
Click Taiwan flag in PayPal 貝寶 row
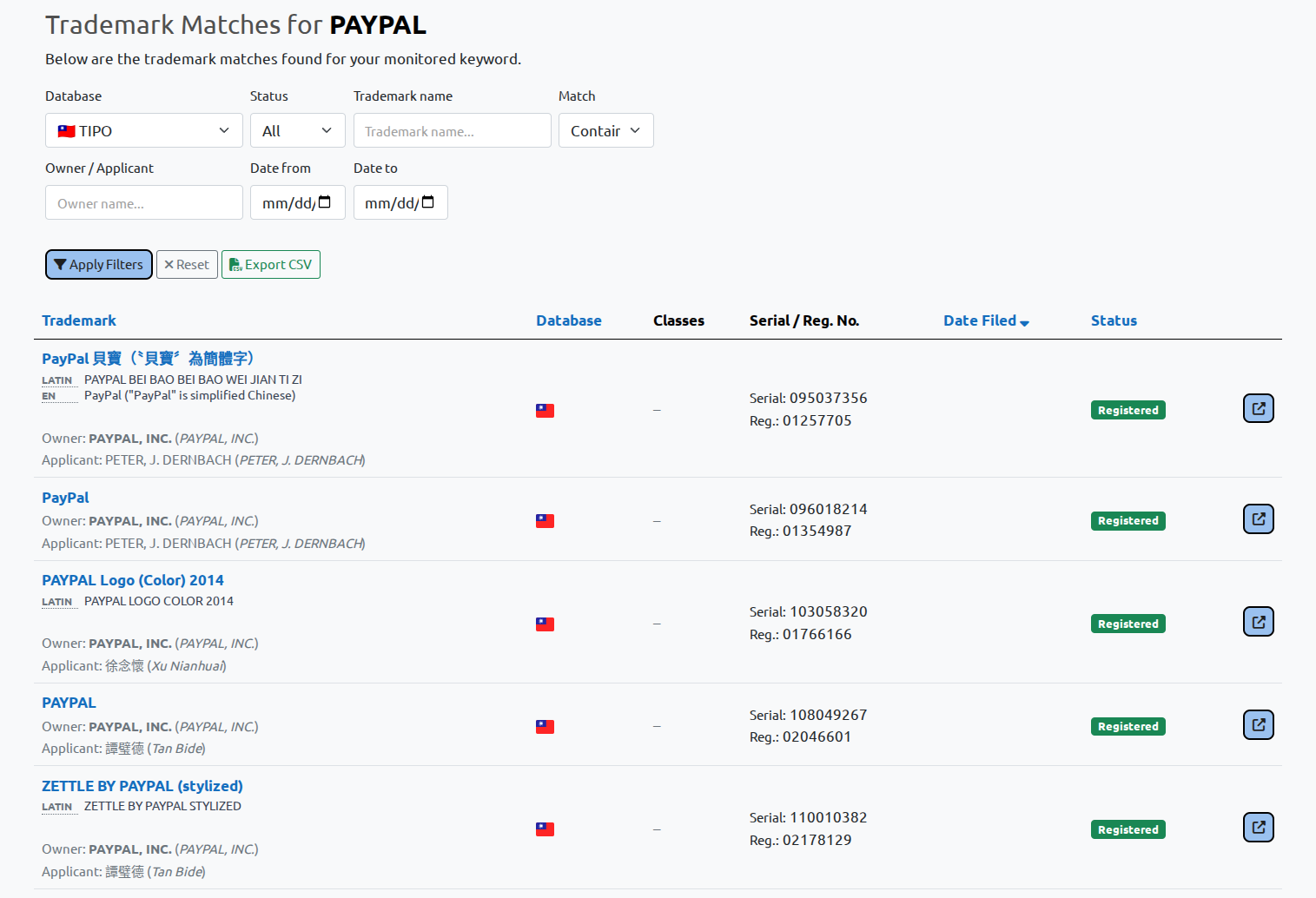pos(545,411)
